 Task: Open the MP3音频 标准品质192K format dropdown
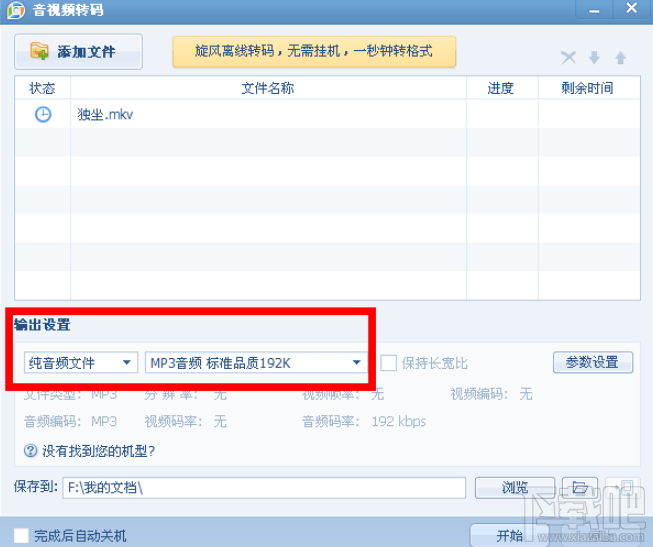(x=256, y=363)
